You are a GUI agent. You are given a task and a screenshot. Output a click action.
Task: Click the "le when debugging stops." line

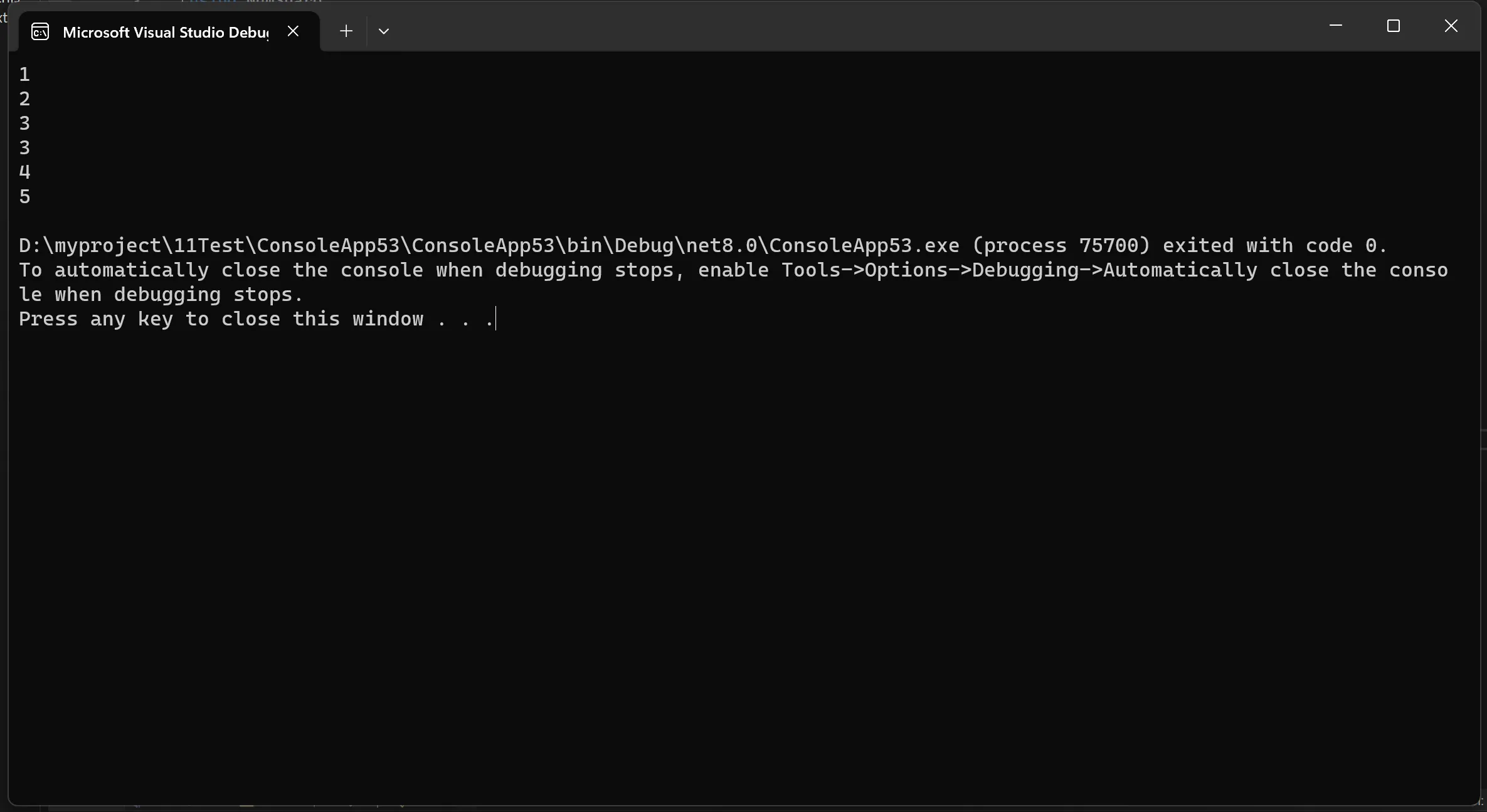161,295
